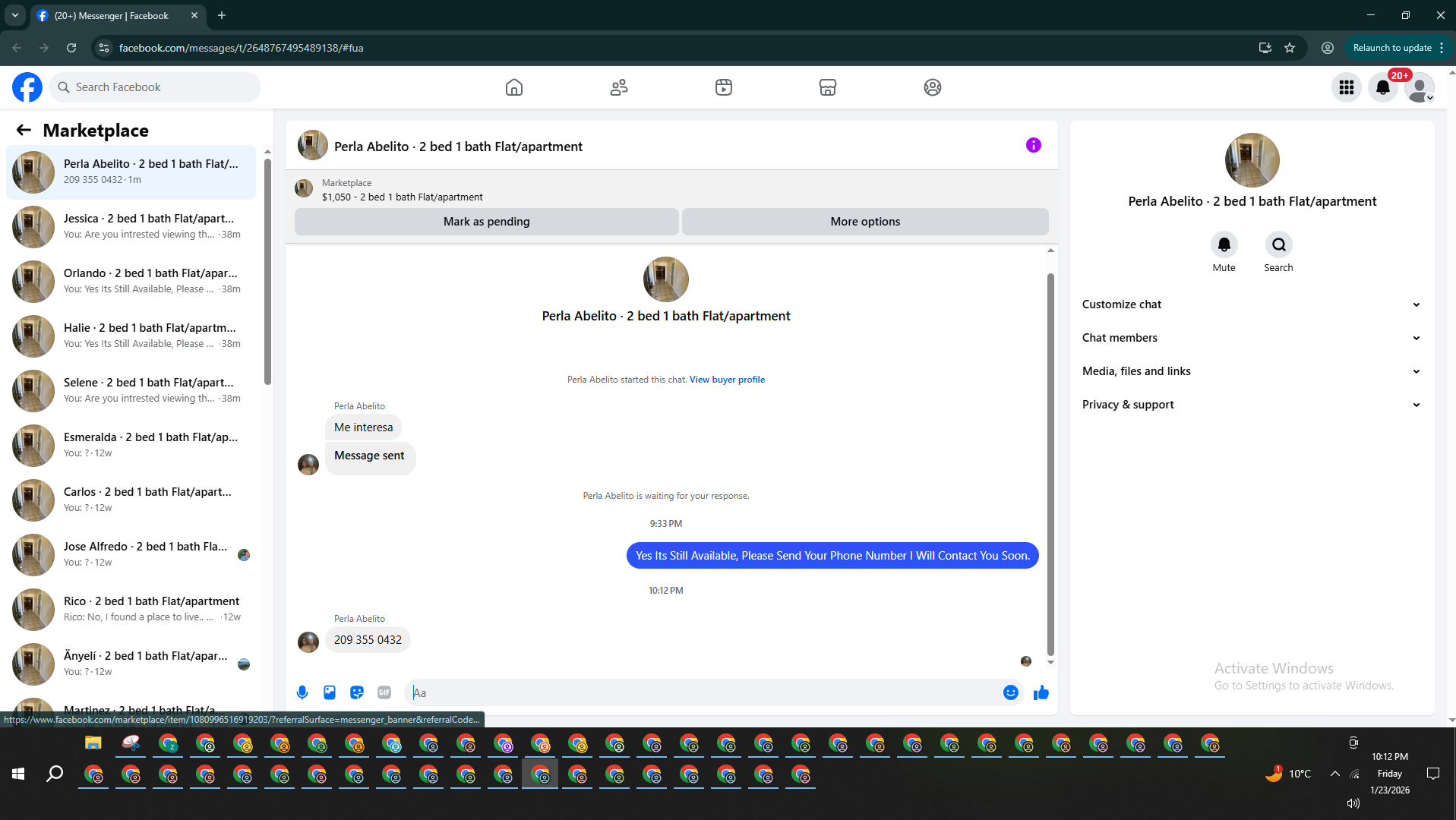The width and height of the screenshot is (1456, 820).
Task: Click the Search Facebook field
Action: (x=155, y=87)
